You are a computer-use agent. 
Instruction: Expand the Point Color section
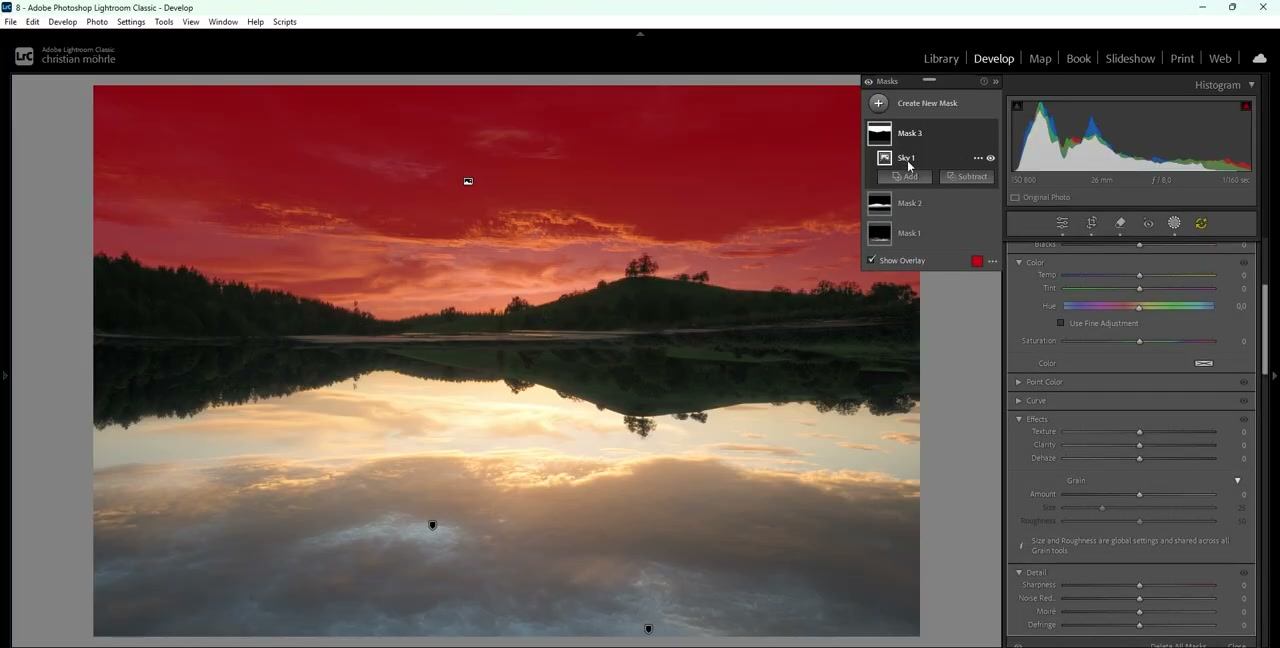coord(1019,382)
